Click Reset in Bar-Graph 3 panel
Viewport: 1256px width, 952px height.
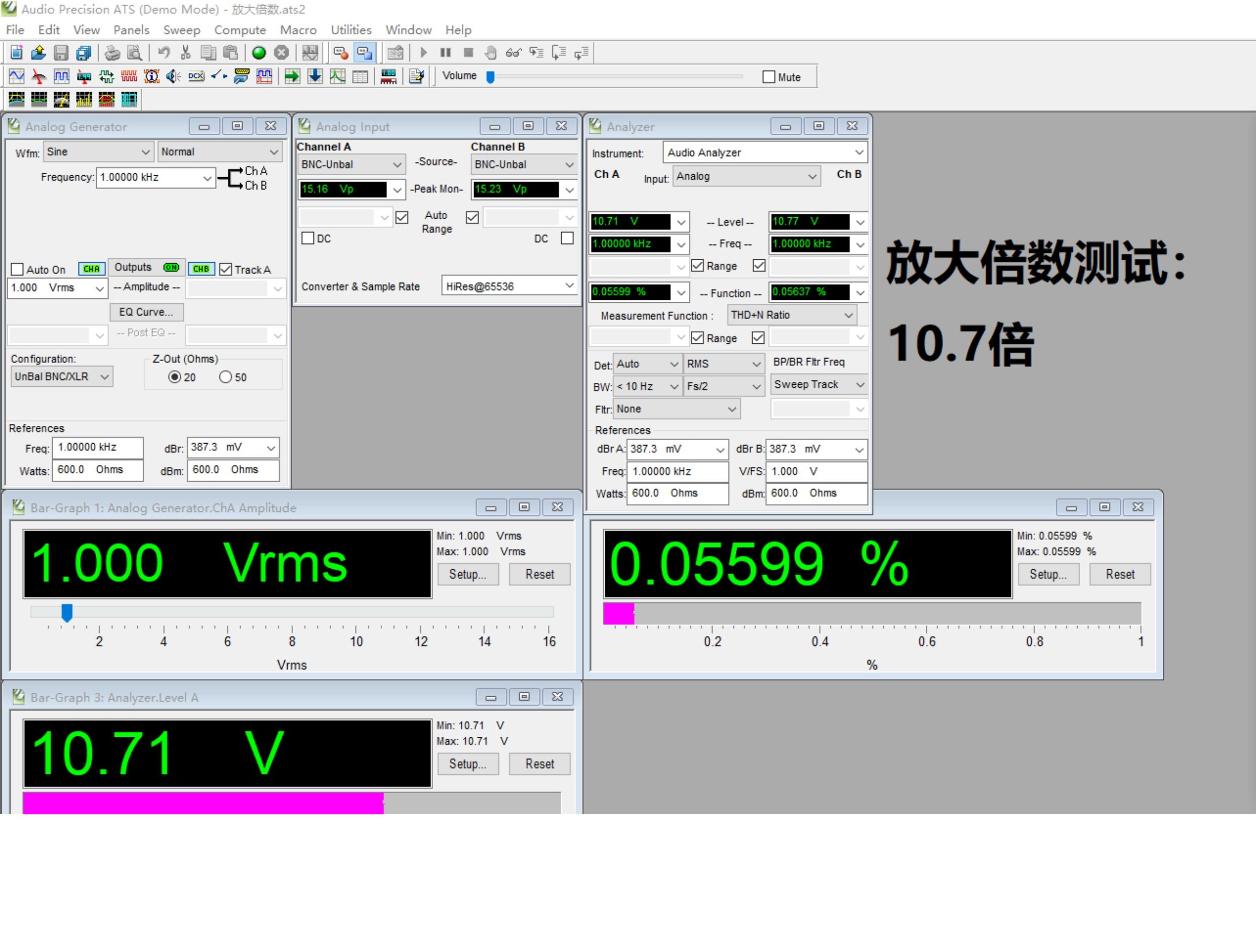click(x=539, y=764)
